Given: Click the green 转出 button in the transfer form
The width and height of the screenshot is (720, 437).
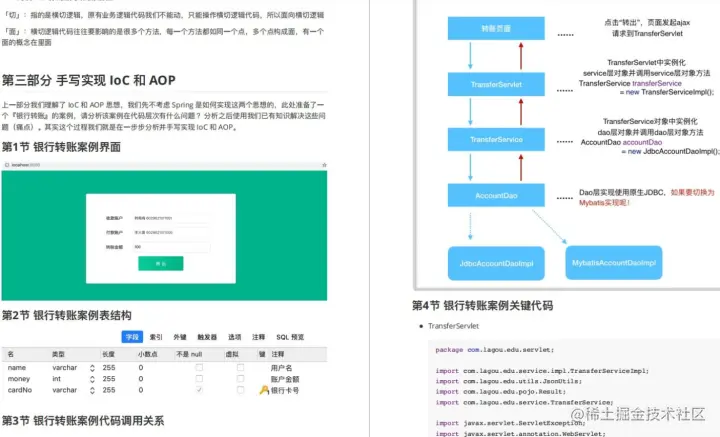Looking at the screenshot, I should 161,263.
